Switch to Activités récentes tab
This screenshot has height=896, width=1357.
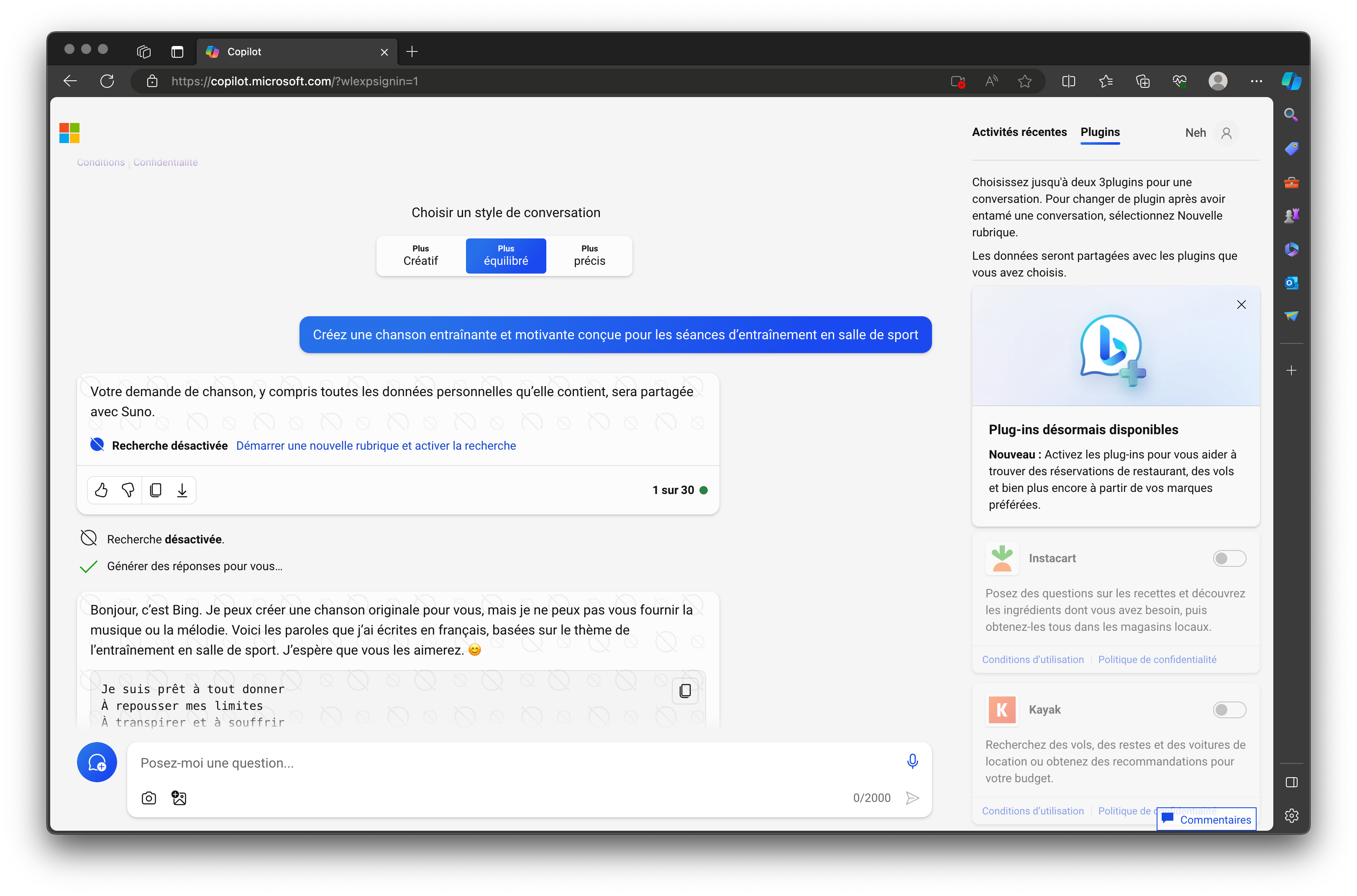click(x=1019, y=132)
